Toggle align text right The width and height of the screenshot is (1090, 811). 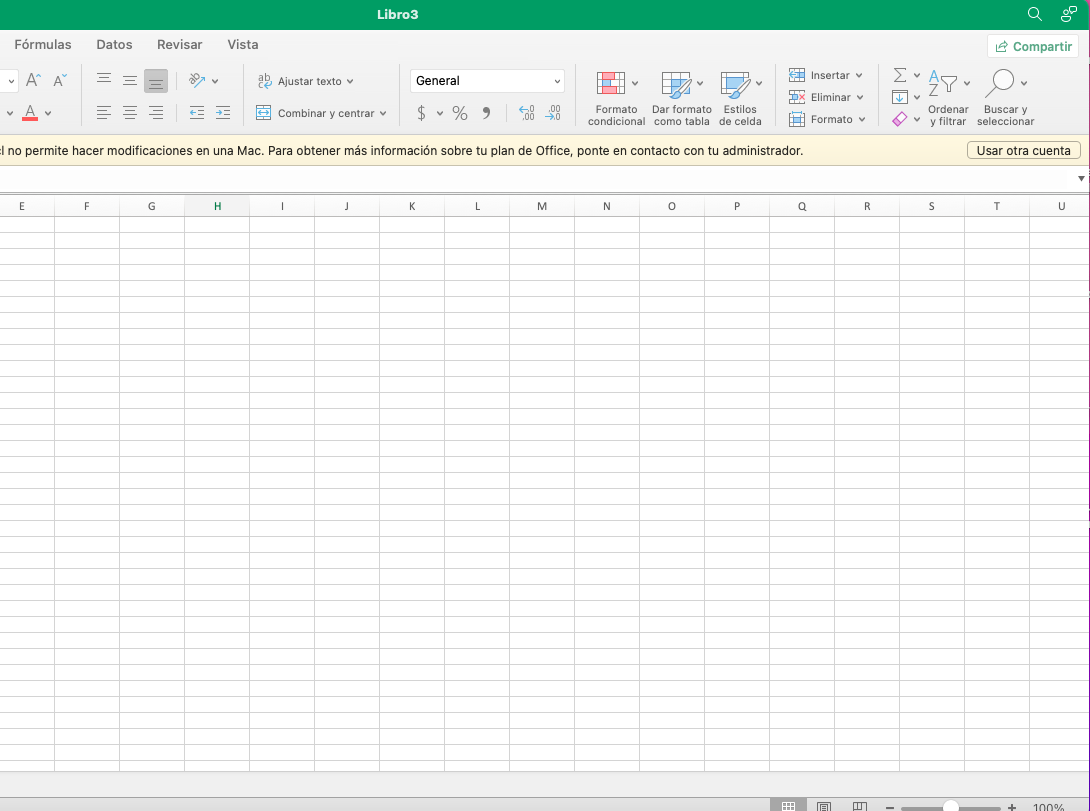(x=156, y=113)
